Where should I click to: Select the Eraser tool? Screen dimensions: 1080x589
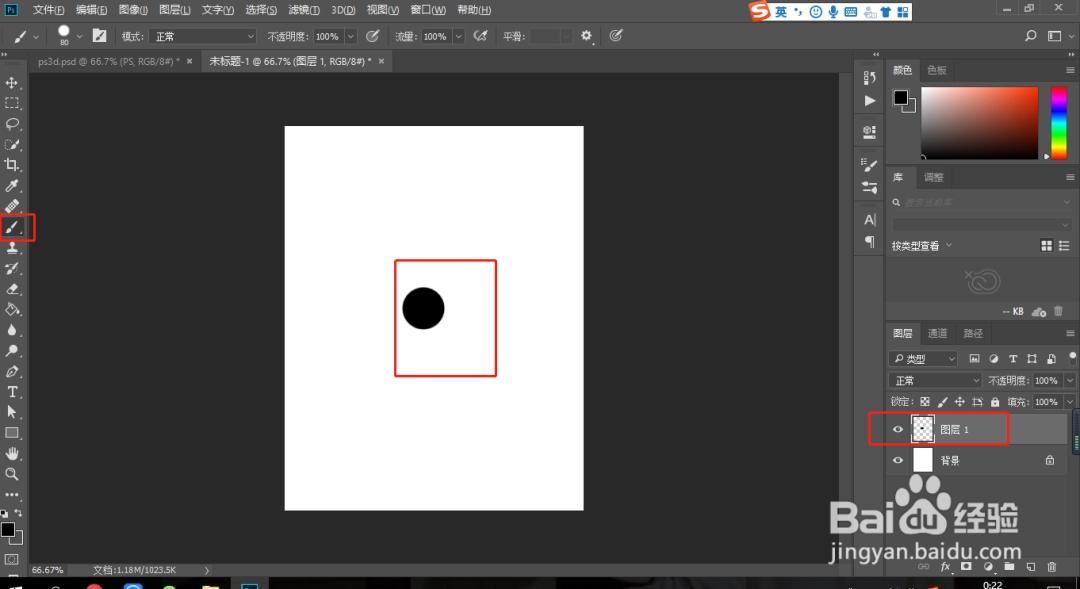[12, 289]
